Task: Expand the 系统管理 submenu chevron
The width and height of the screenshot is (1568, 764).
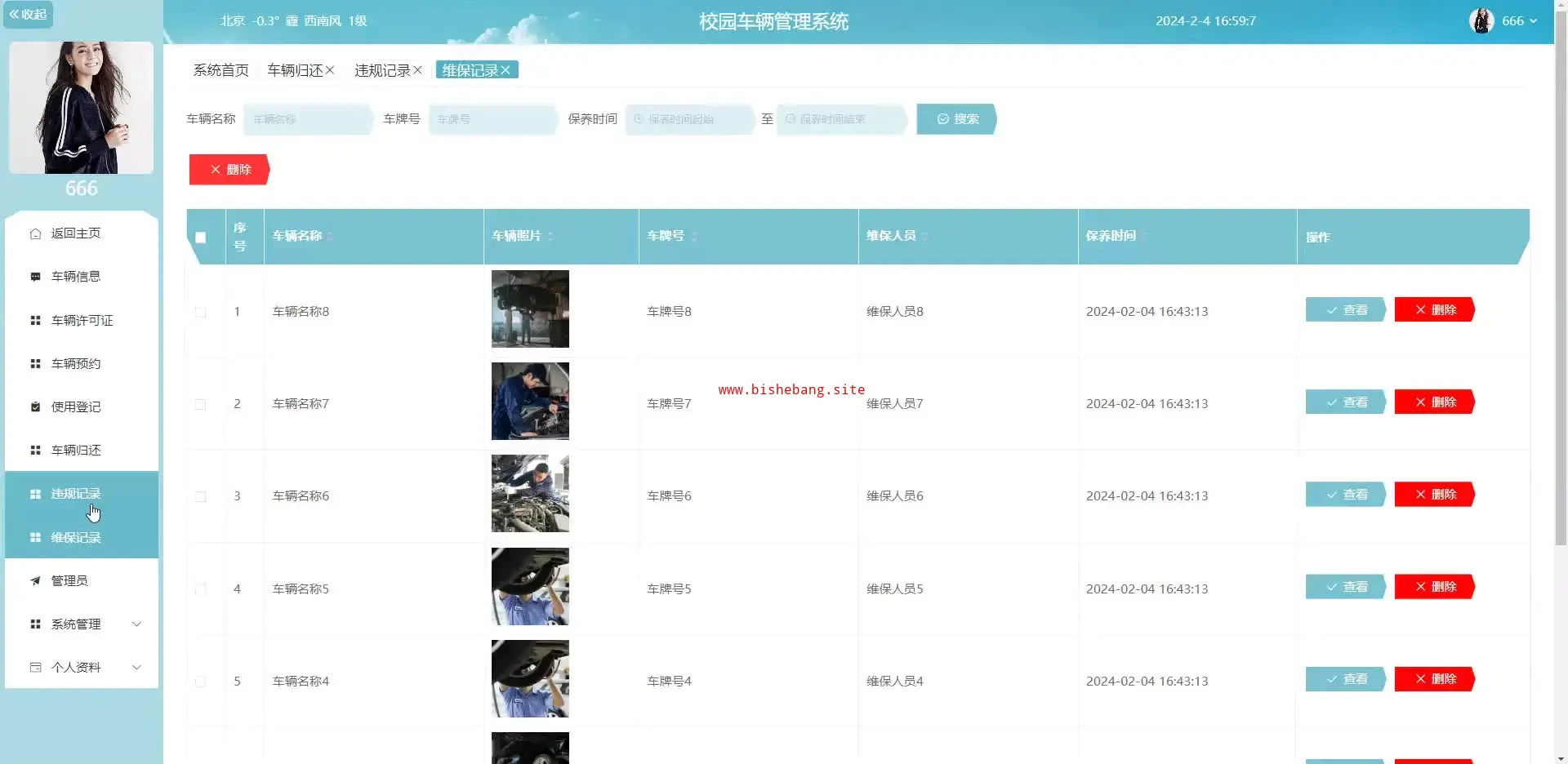Action: point(136,624)
